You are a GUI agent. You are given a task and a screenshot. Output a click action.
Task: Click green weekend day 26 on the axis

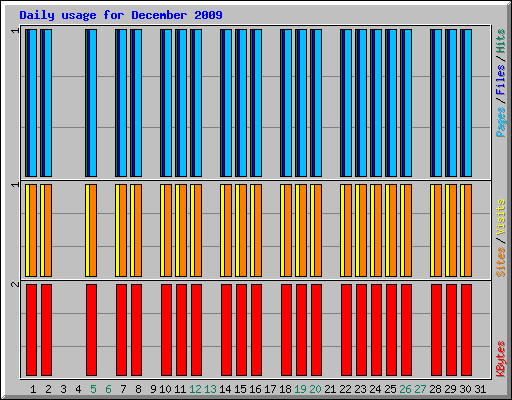(405, 389)
